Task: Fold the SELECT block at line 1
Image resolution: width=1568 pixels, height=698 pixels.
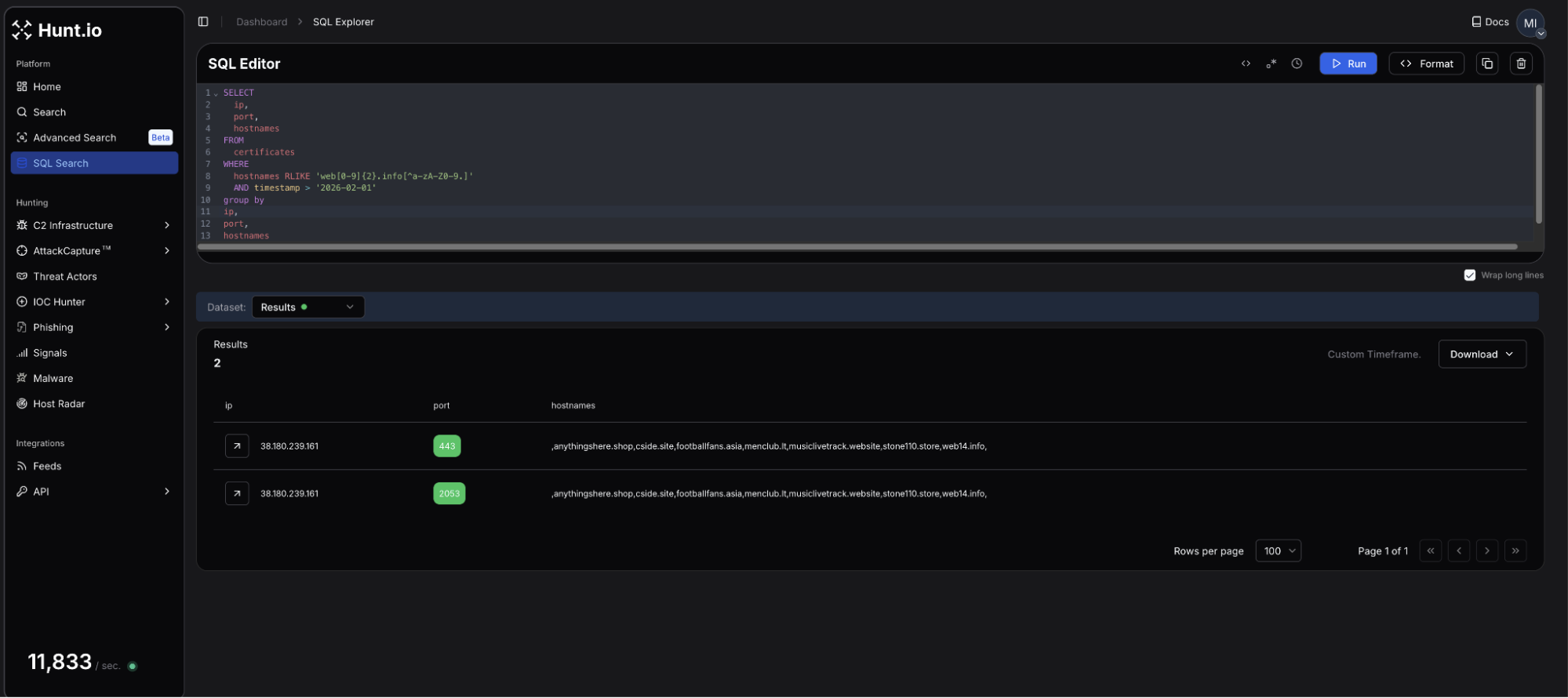Action: click(216, 93)
